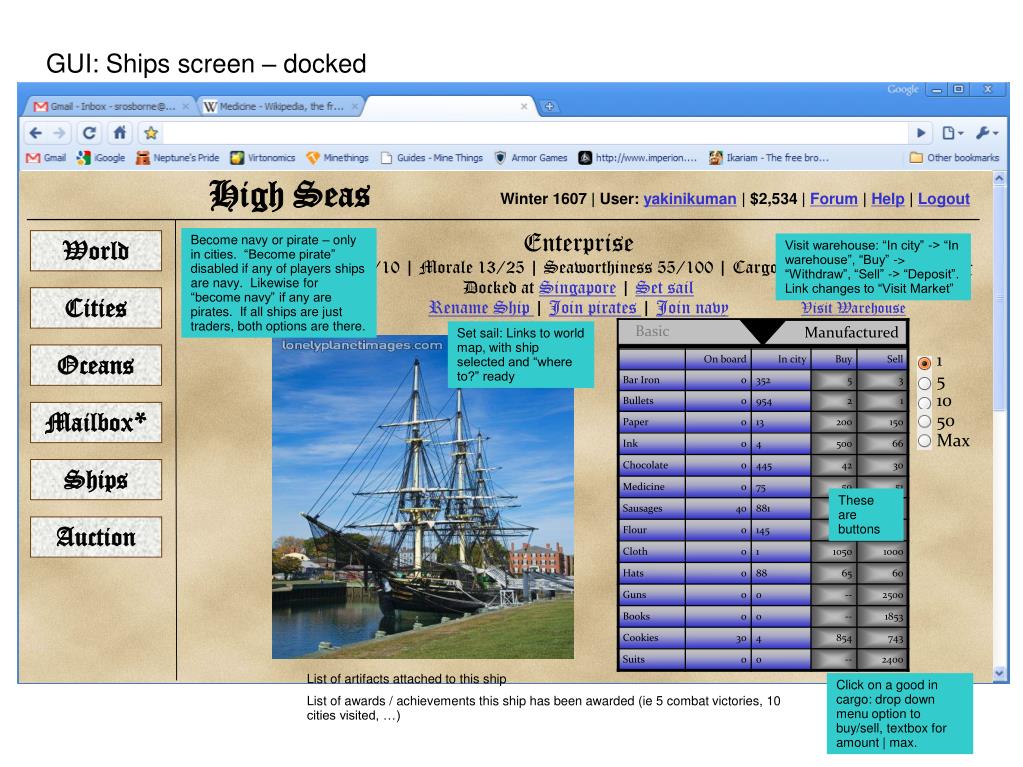Open the Gmail bookmark

[x=46, y=158]
